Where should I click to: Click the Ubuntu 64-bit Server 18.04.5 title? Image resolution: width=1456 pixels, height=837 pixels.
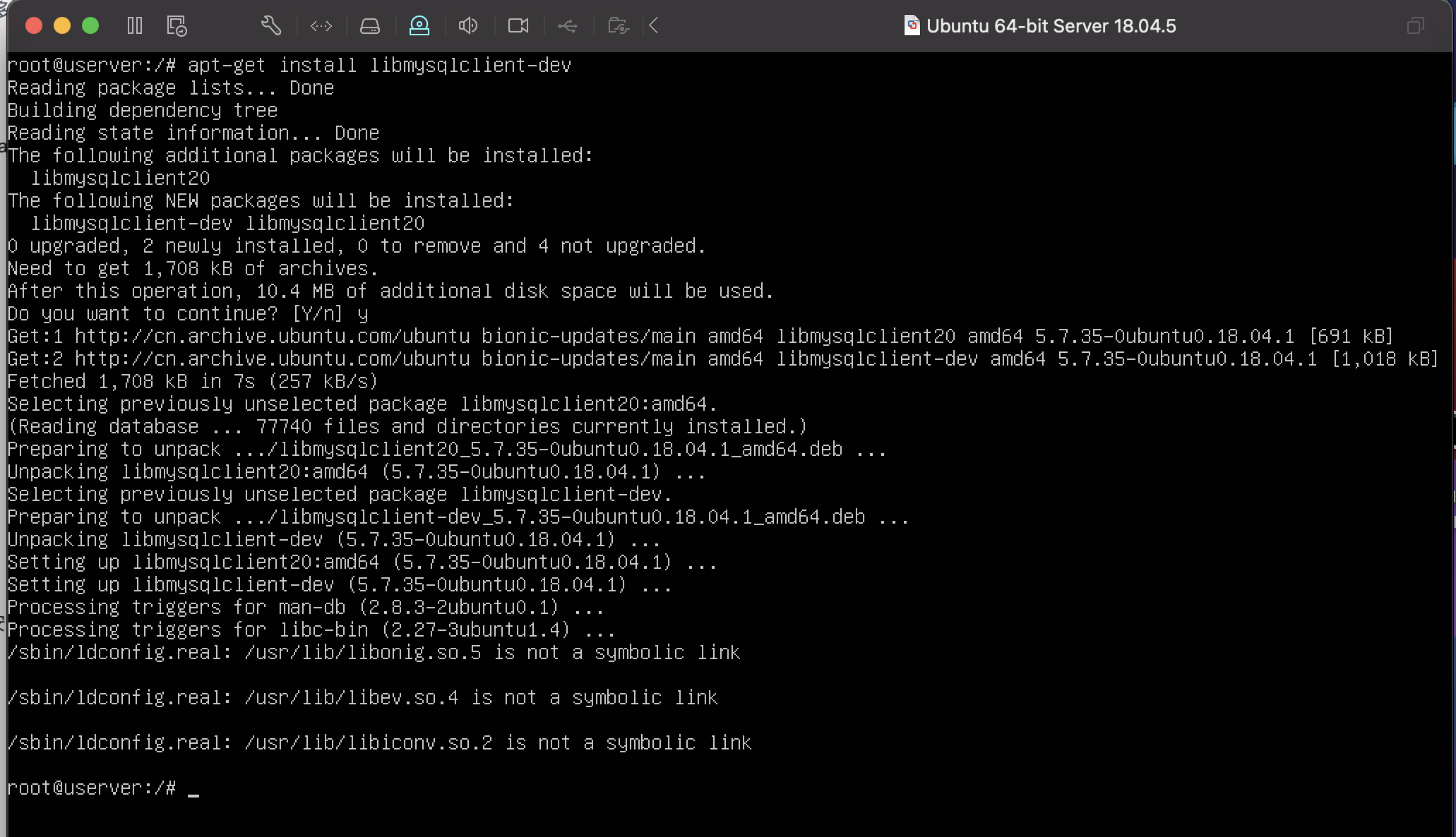[x=1051, y=26]
